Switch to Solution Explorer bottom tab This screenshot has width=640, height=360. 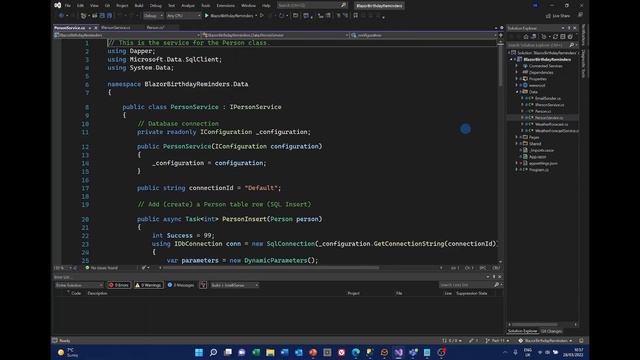point(522,331)
